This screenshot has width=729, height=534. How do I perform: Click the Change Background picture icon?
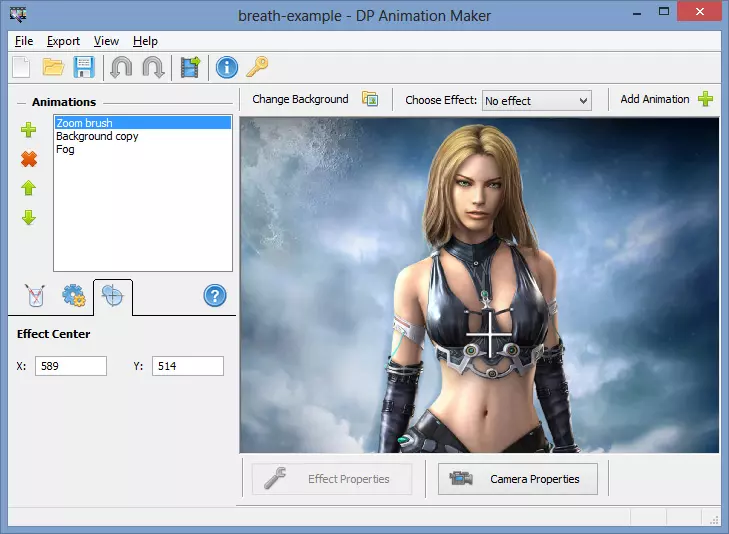pos(370,99)
